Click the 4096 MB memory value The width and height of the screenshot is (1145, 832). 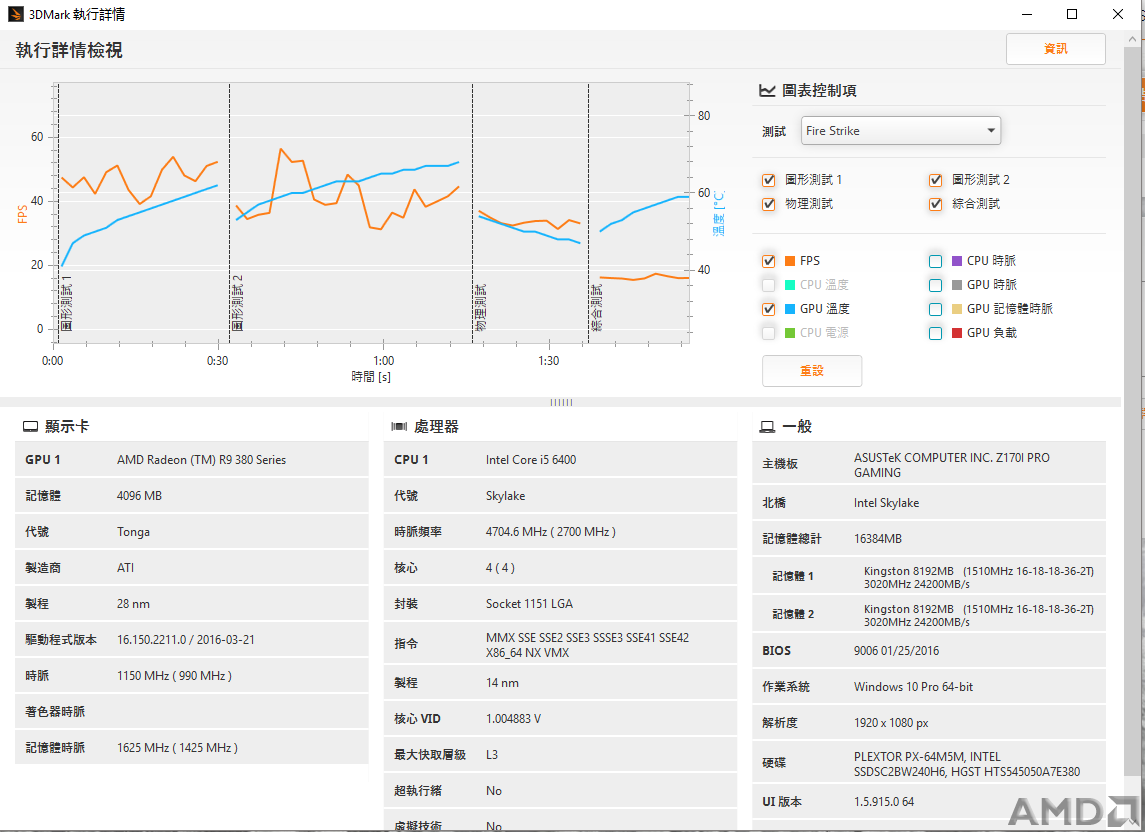coord(139,495)
